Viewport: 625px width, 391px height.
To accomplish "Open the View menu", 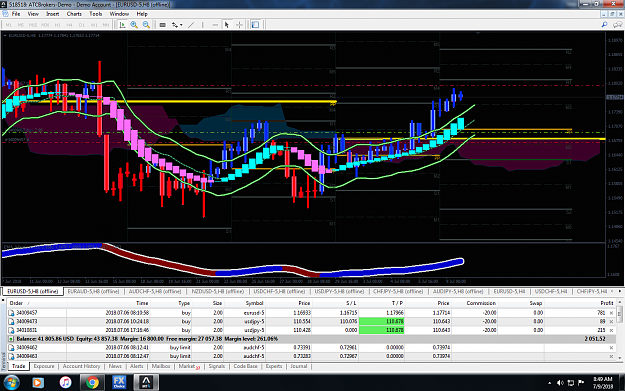I will point(33,14).
